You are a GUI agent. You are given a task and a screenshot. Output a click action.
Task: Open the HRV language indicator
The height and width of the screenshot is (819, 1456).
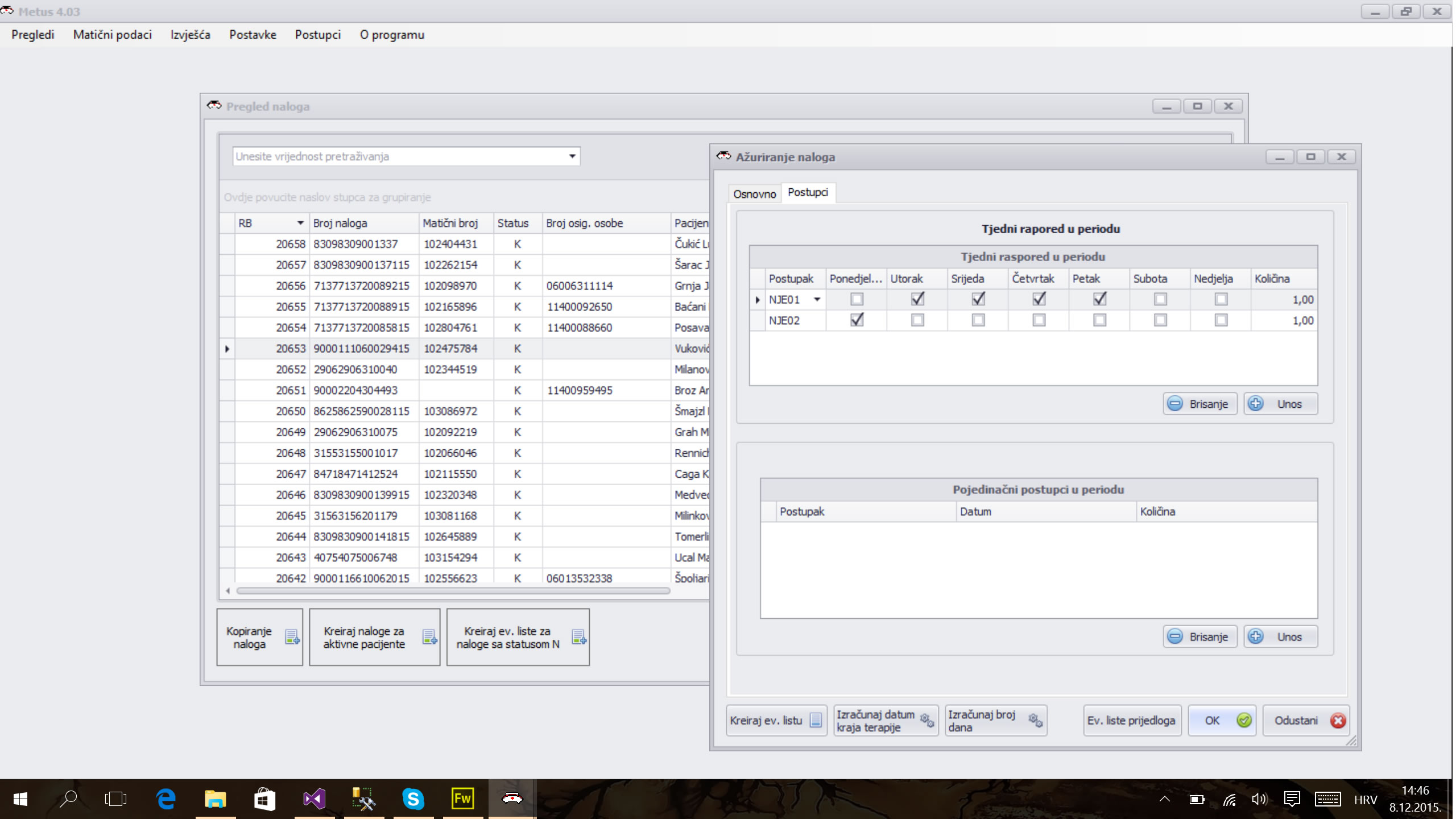tap(1365, 800)
